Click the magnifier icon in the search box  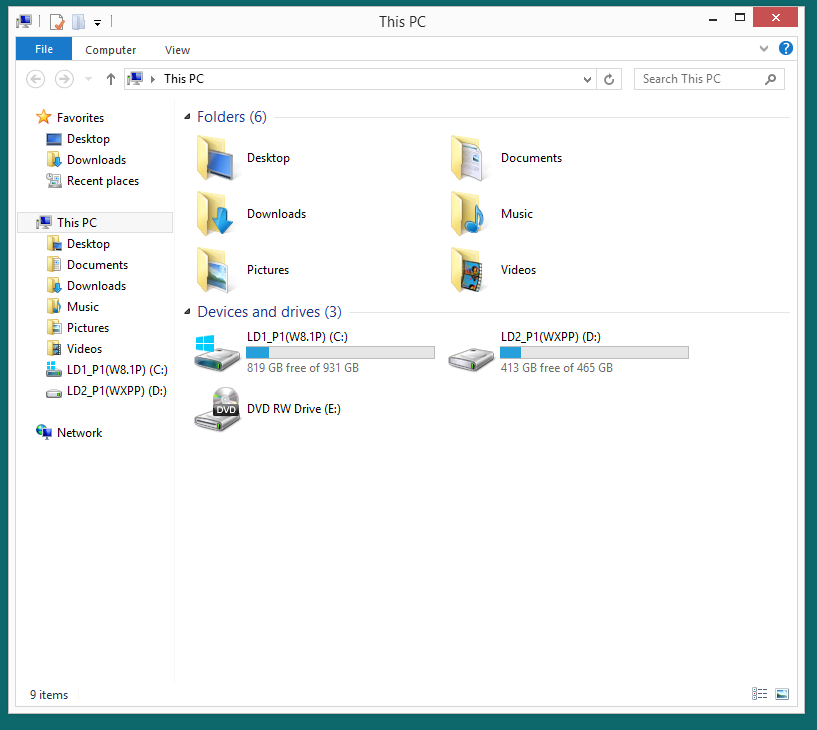(770, 79)
